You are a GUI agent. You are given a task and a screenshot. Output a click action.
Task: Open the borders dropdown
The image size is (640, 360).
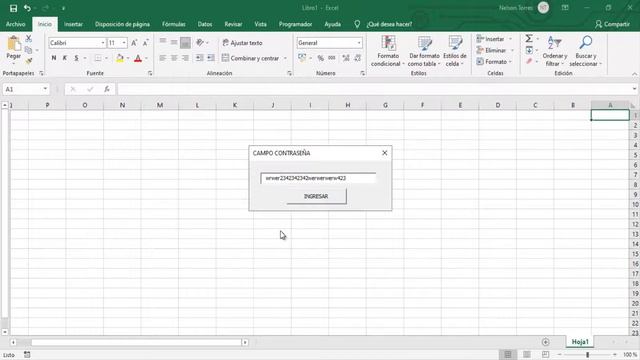(x=106, y=58)
